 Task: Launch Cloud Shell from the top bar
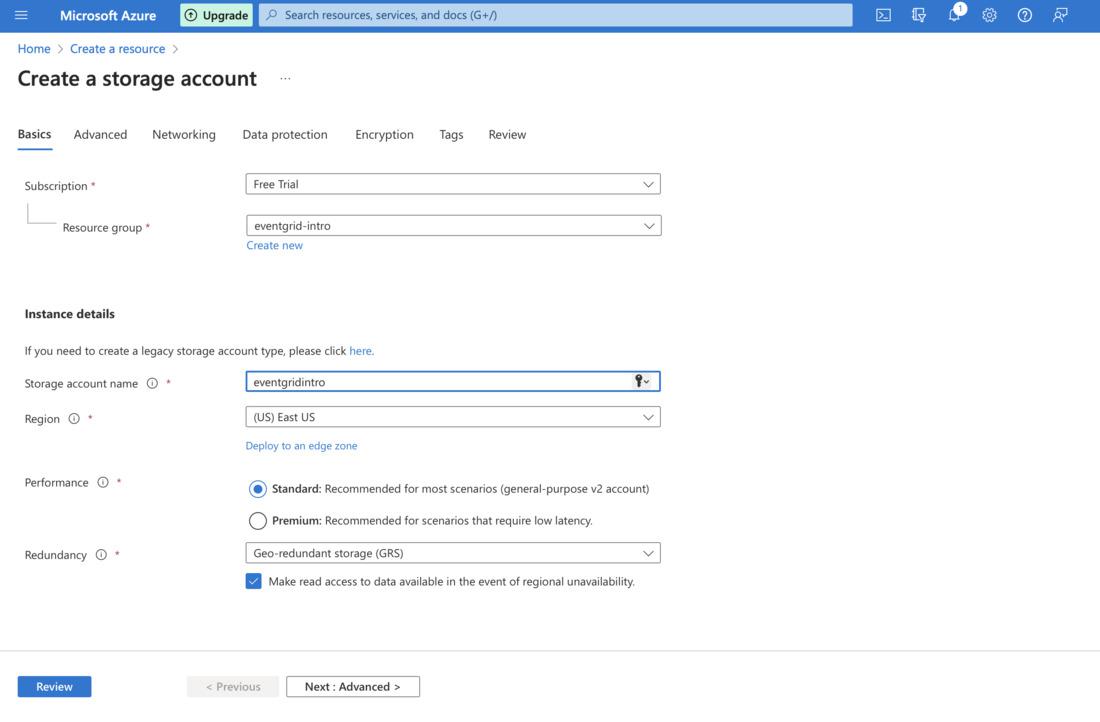pyautogui.click(x=883, y=15)
